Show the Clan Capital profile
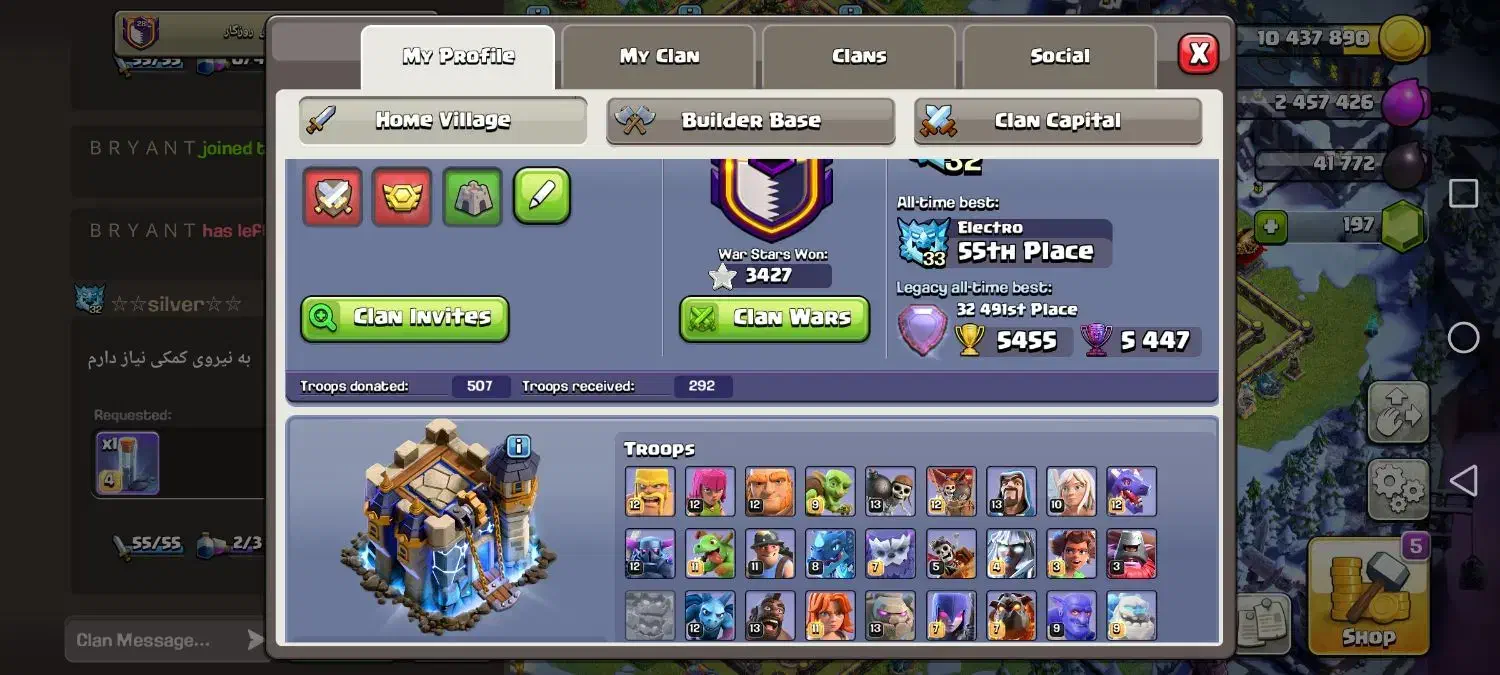 (1058, 121)
